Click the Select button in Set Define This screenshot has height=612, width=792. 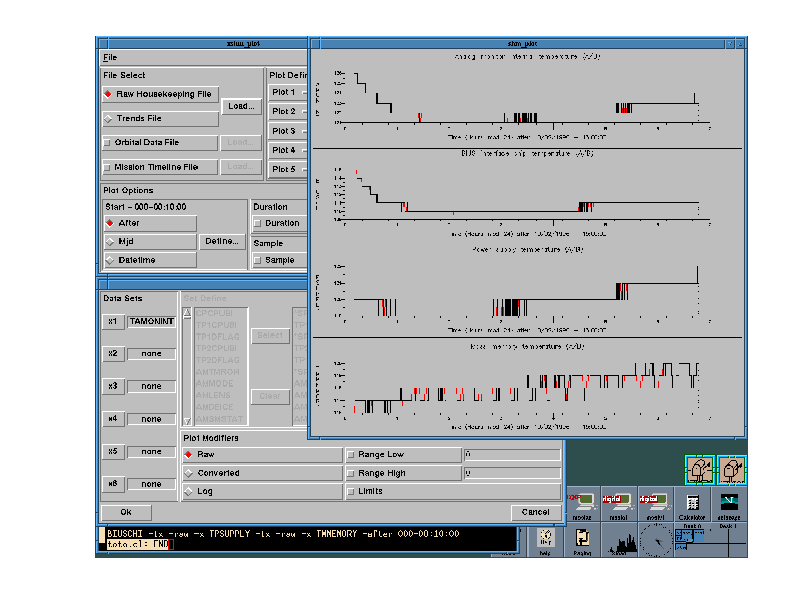[x=270, y=335]
